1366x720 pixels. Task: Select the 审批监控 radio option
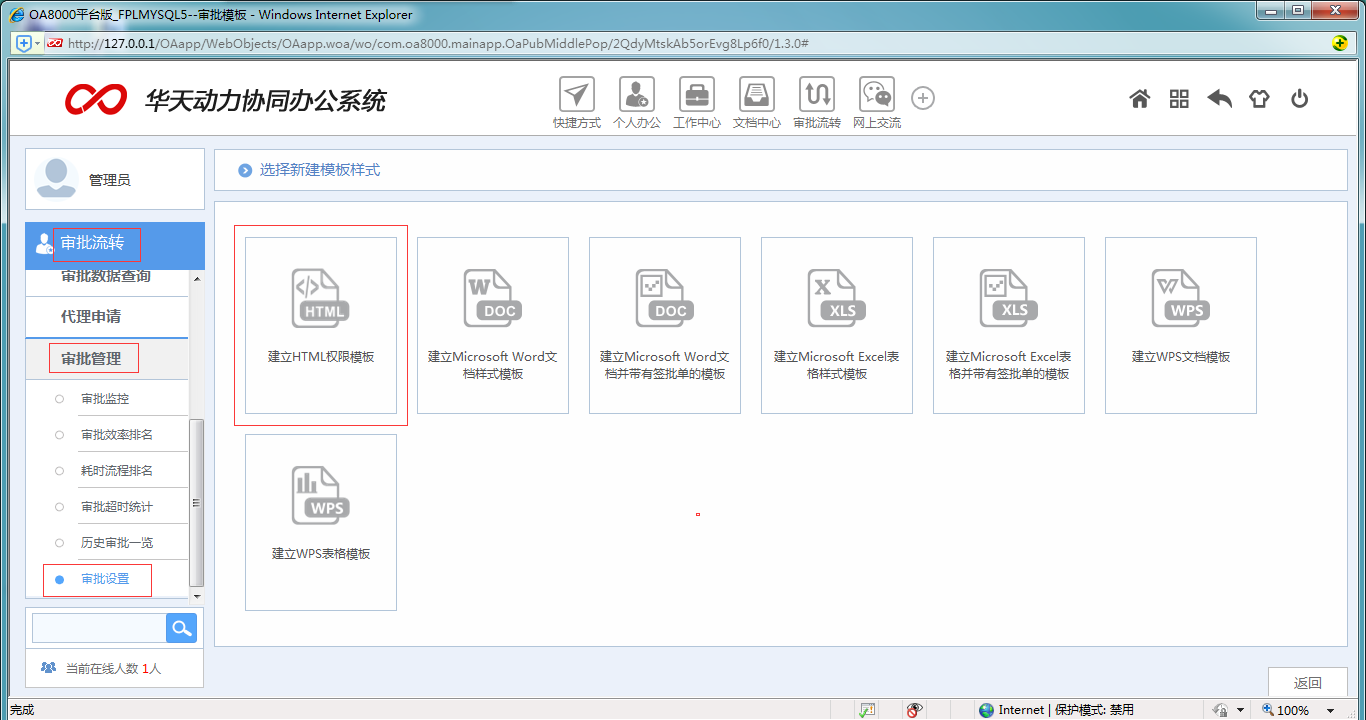coord(104,398)
